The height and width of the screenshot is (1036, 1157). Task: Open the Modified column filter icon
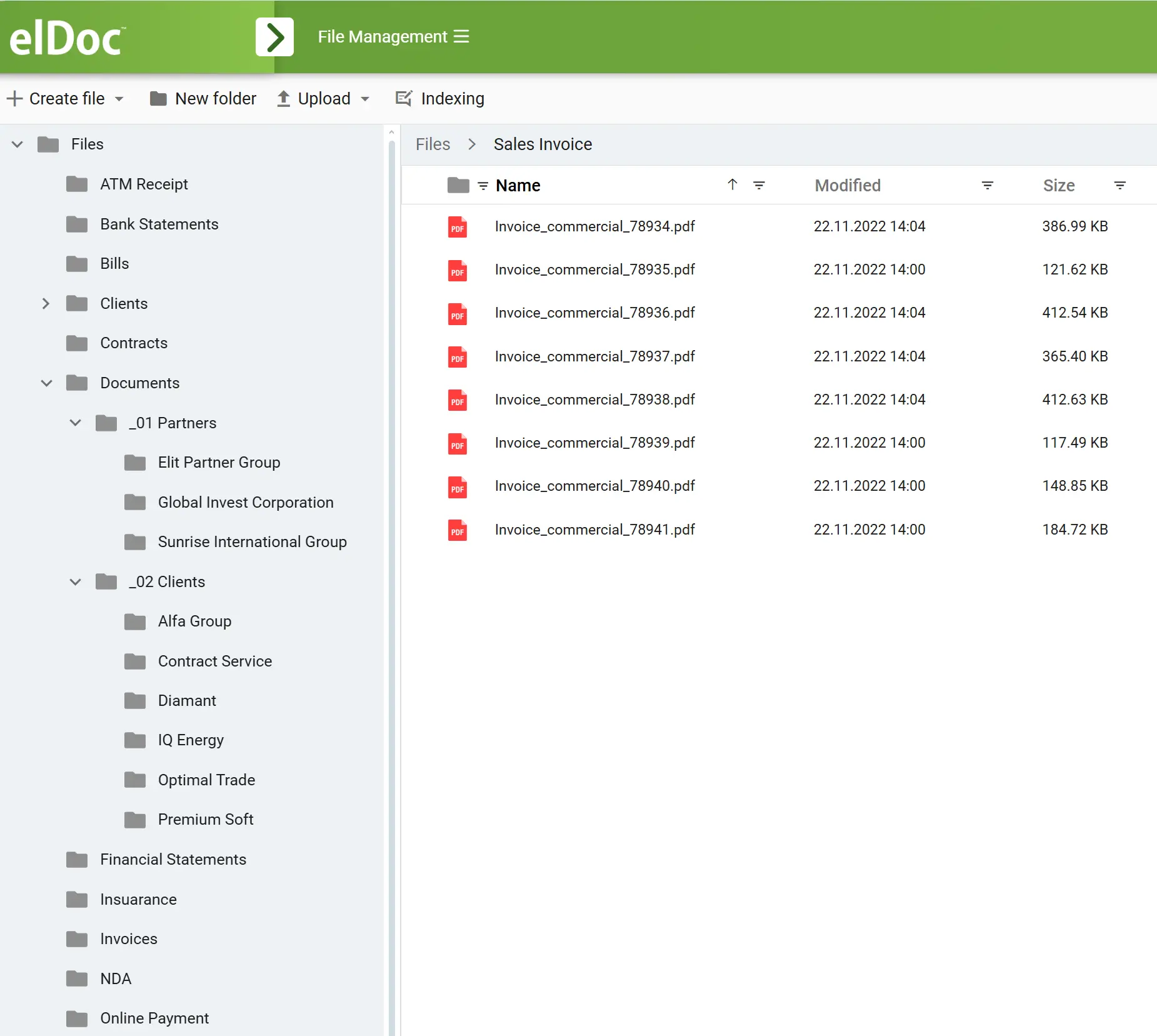pos(987,185)
